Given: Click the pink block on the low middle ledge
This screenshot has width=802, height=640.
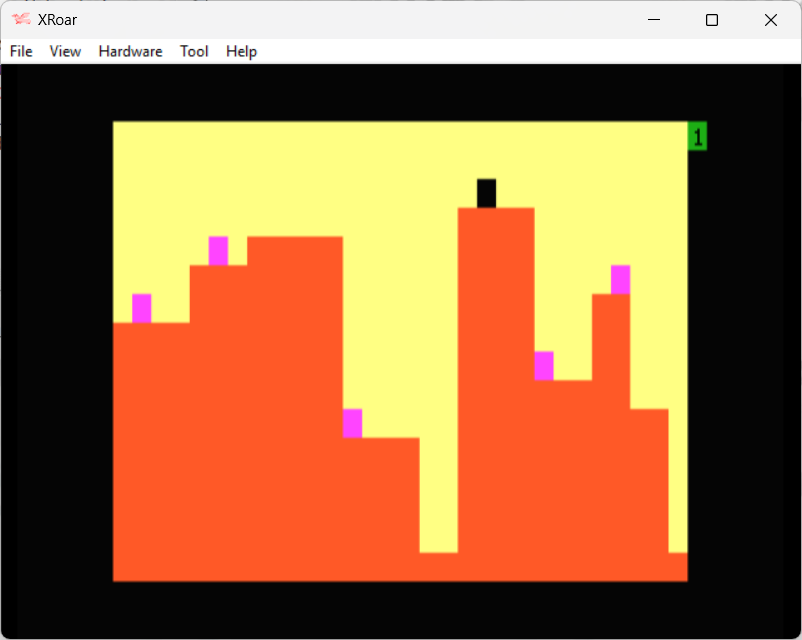Looking at the screenshot, I should [x=352, y=423].
